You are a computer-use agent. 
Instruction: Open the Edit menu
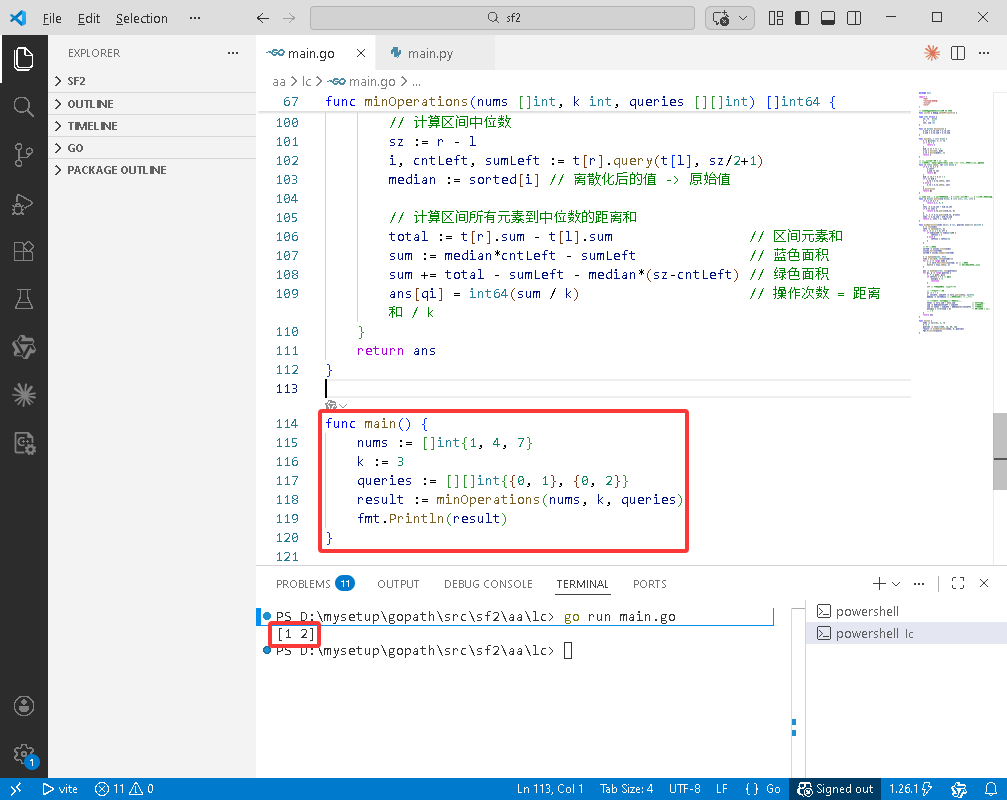89,18
